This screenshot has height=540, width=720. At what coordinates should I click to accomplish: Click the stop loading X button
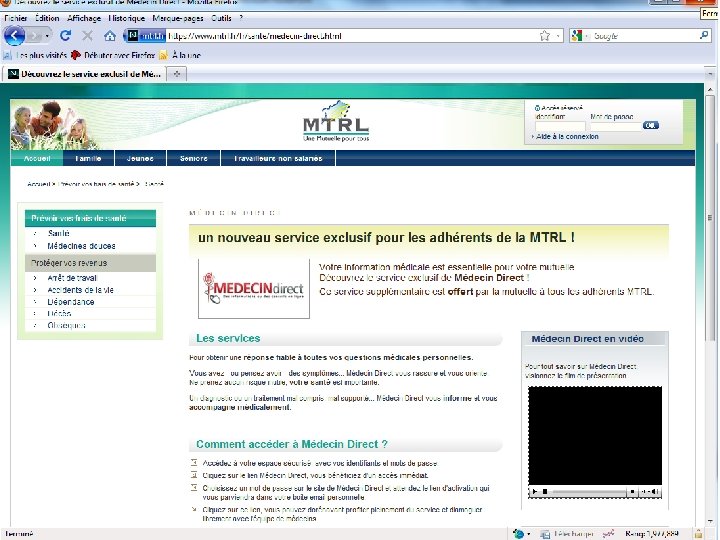87,35
